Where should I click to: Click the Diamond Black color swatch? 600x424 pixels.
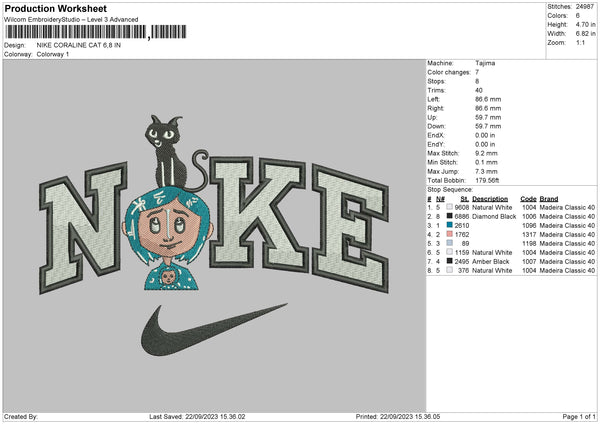pos(450,216)
